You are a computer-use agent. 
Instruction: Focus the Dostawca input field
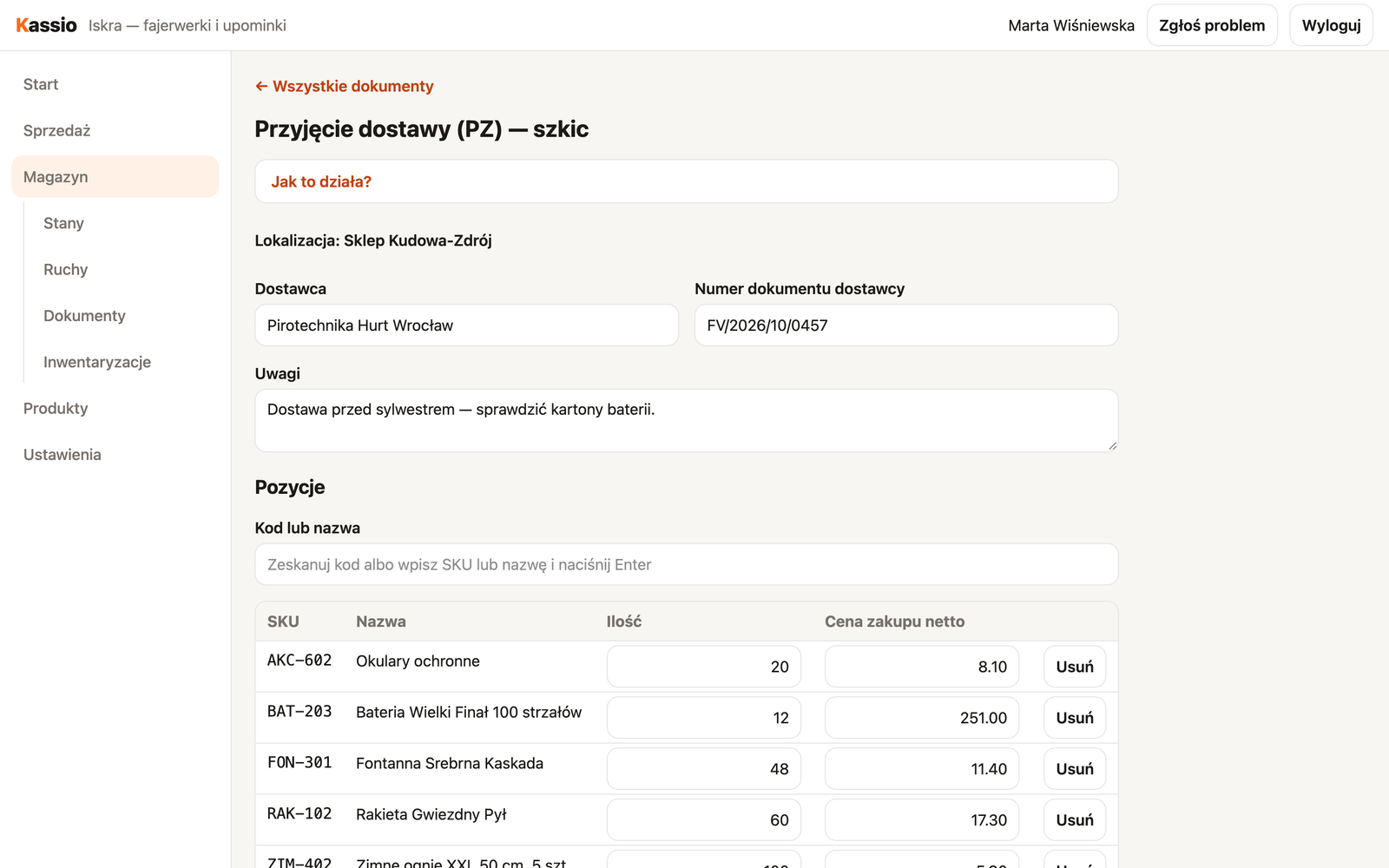[466, 325]
